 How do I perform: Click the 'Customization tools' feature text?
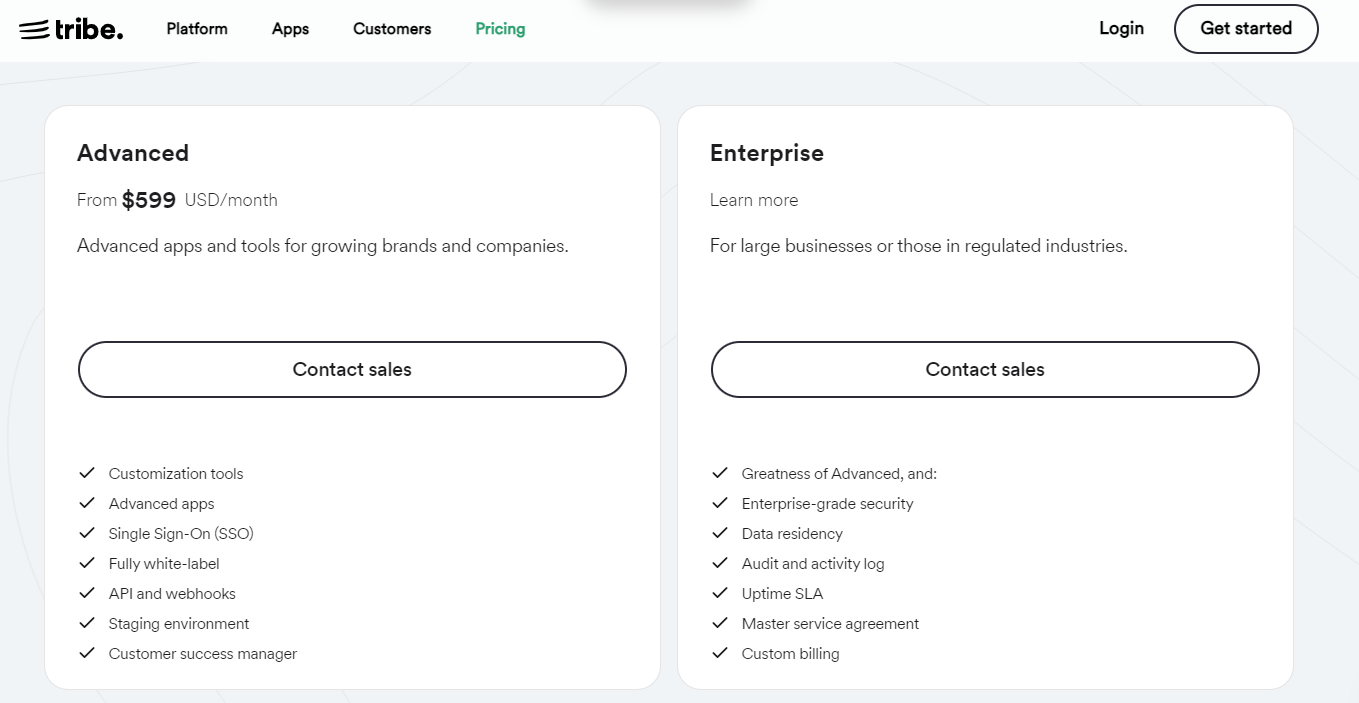coord(176,474)
